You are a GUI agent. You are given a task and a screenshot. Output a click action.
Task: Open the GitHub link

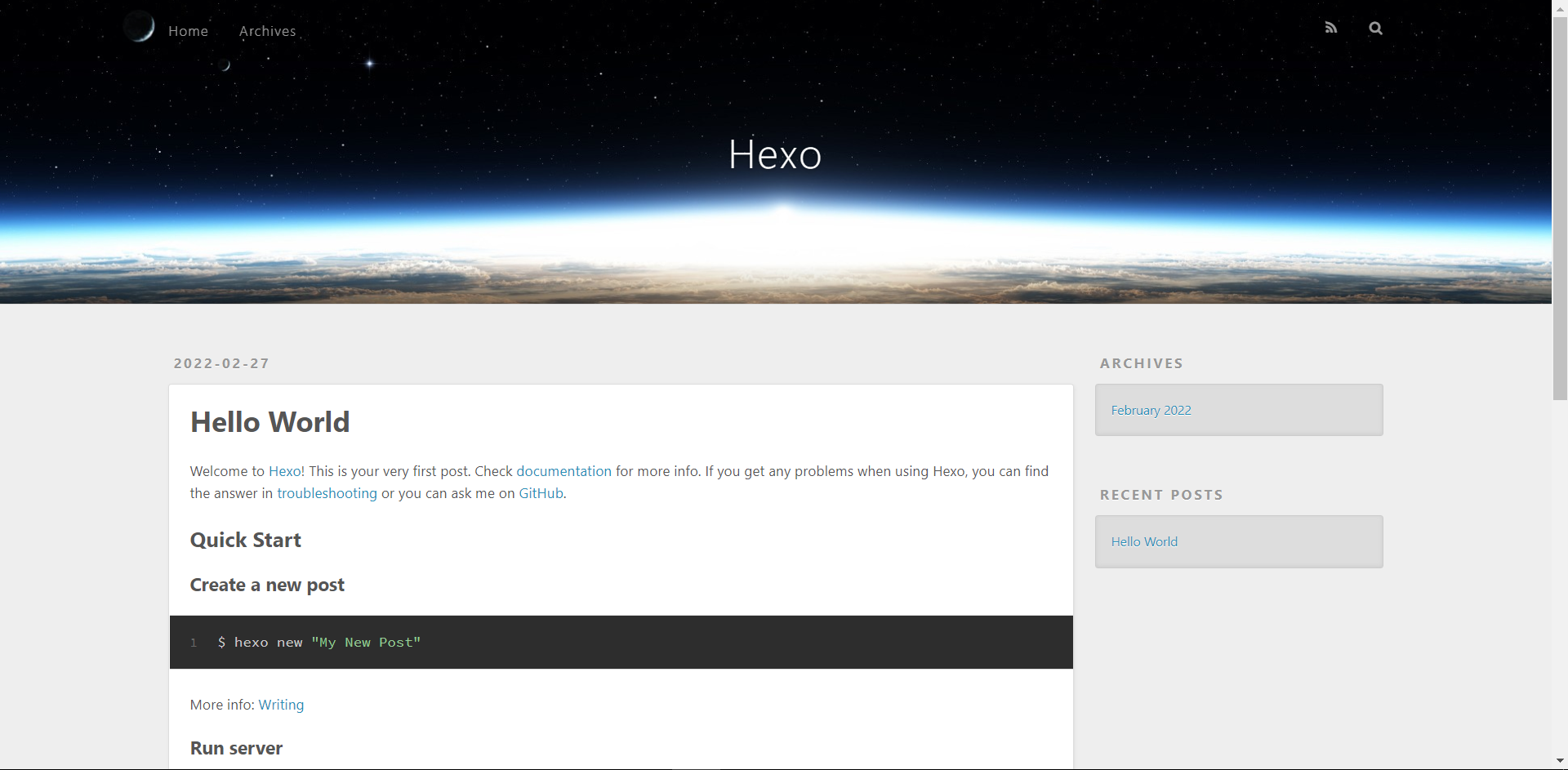pos(541,493)
